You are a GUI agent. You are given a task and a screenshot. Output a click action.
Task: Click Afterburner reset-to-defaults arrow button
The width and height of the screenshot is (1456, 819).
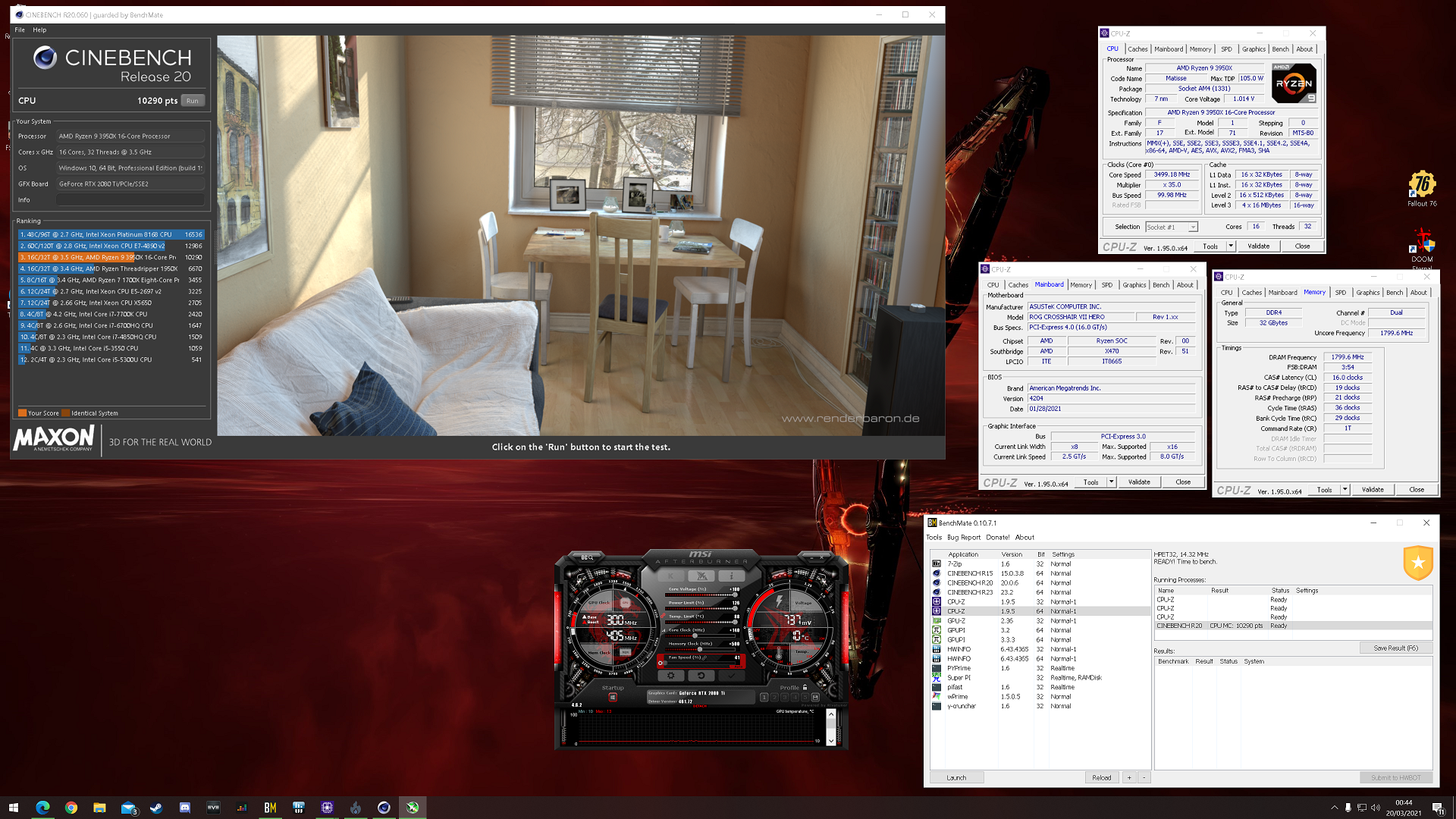click(701, 675)
